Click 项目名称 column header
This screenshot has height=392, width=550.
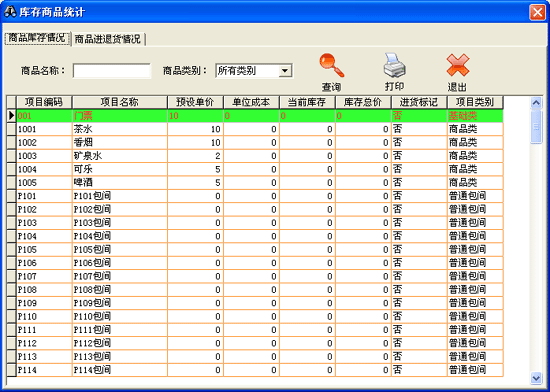tap(120, 102)
